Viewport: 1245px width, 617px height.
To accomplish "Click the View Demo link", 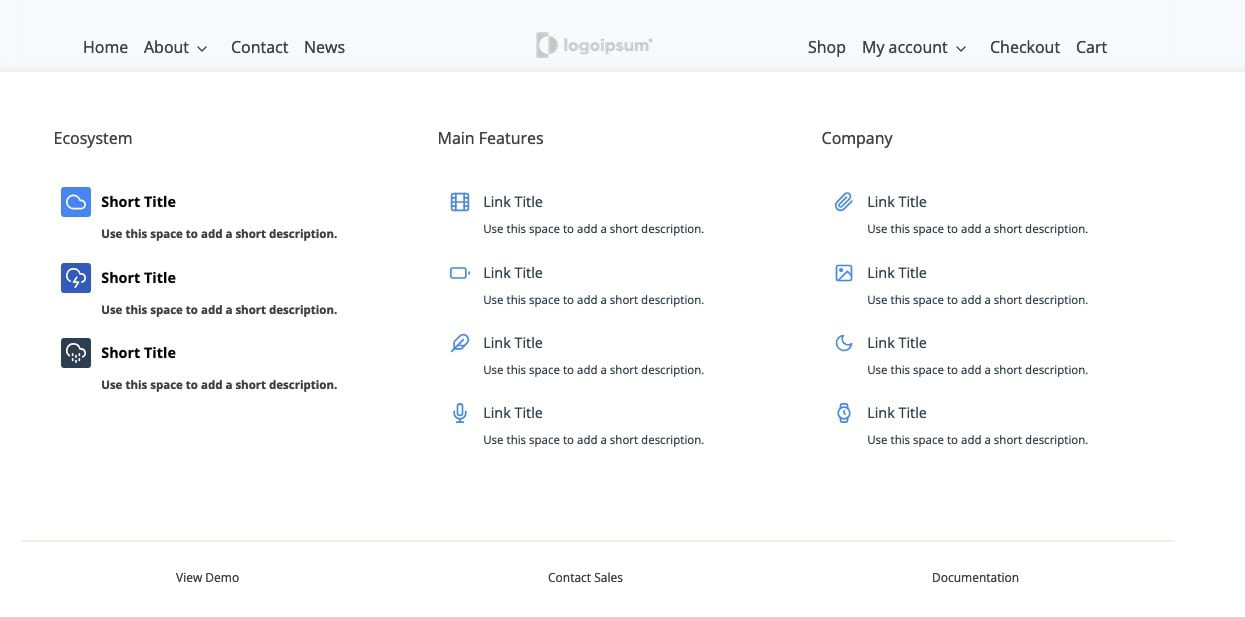I will point(207,577).
